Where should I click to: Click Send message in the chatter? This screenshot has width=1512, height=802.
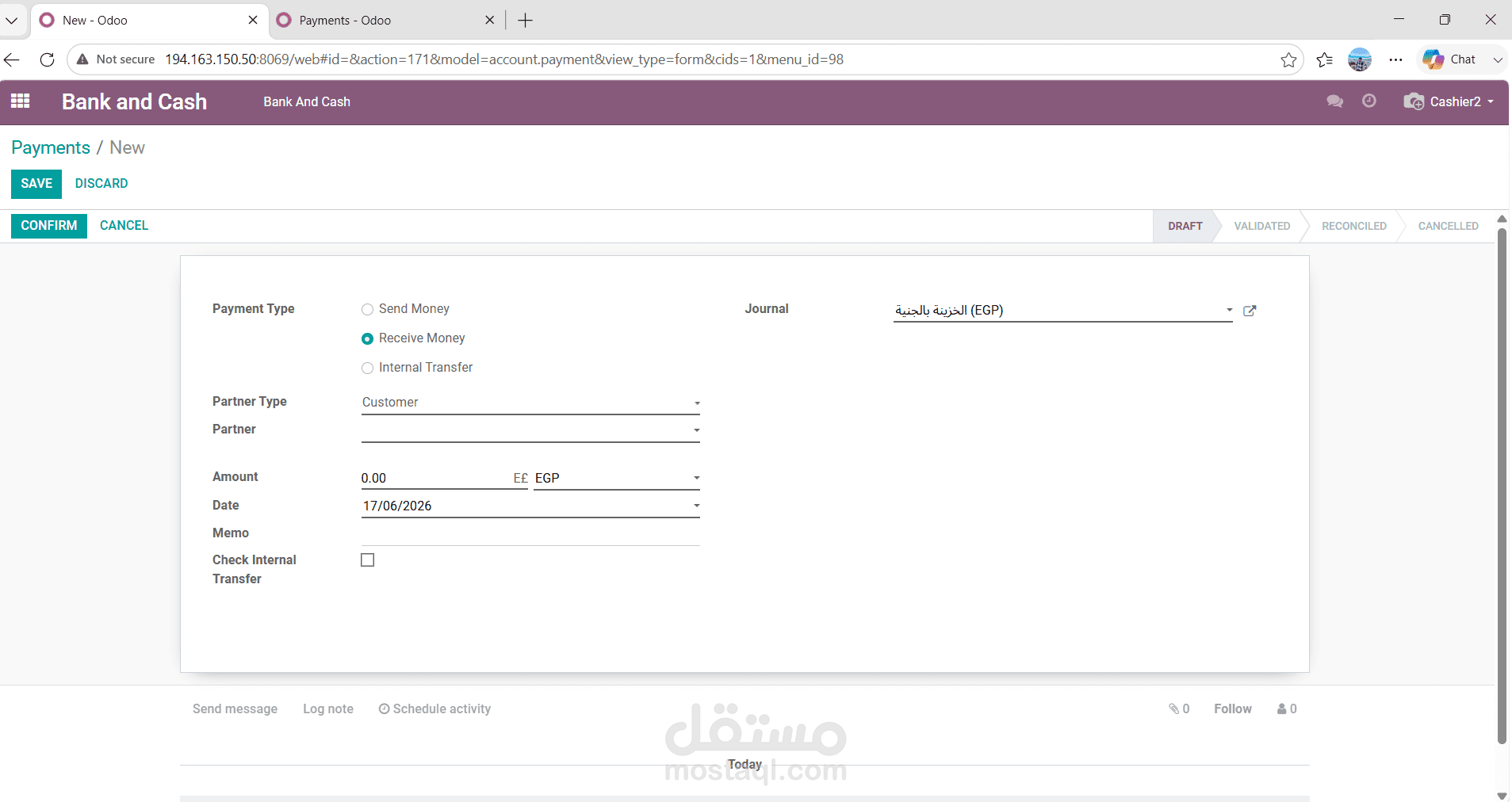click(235, 708)
